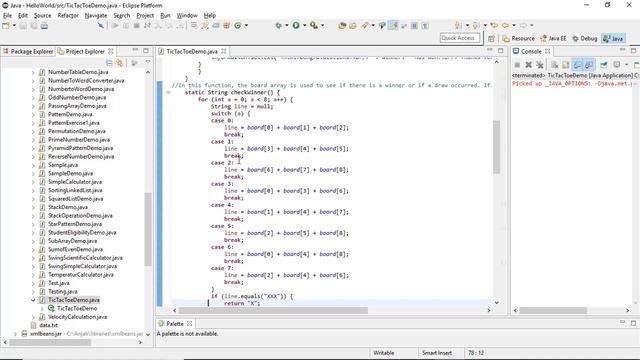Click Back navigation arrow in toolbar
The height and width of the screenshot is (360, 640).
pos(505,26)
